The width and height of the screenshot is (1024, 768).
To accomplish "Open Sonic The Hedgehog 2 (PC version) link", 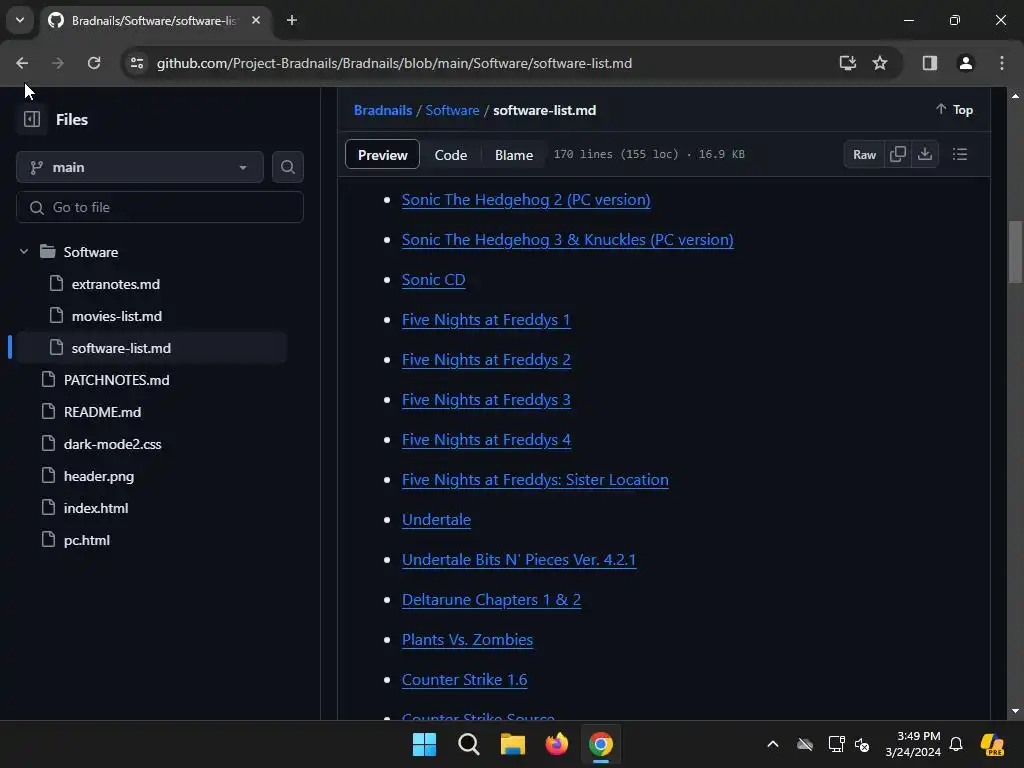I will tap(526, 200).
